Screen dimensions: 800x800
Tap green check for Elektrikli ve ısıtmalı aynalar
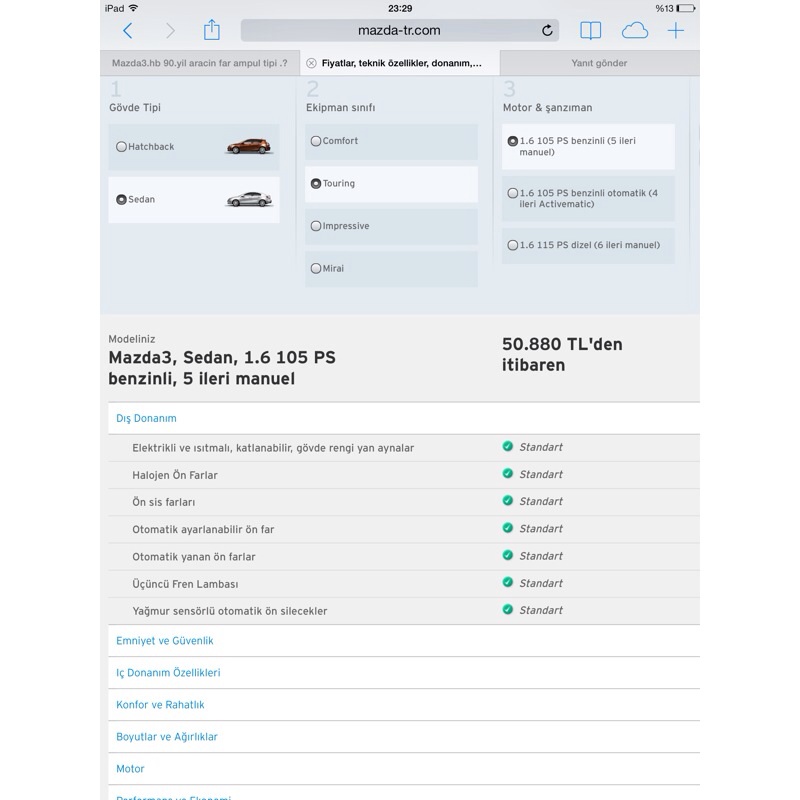coord(507,446)
